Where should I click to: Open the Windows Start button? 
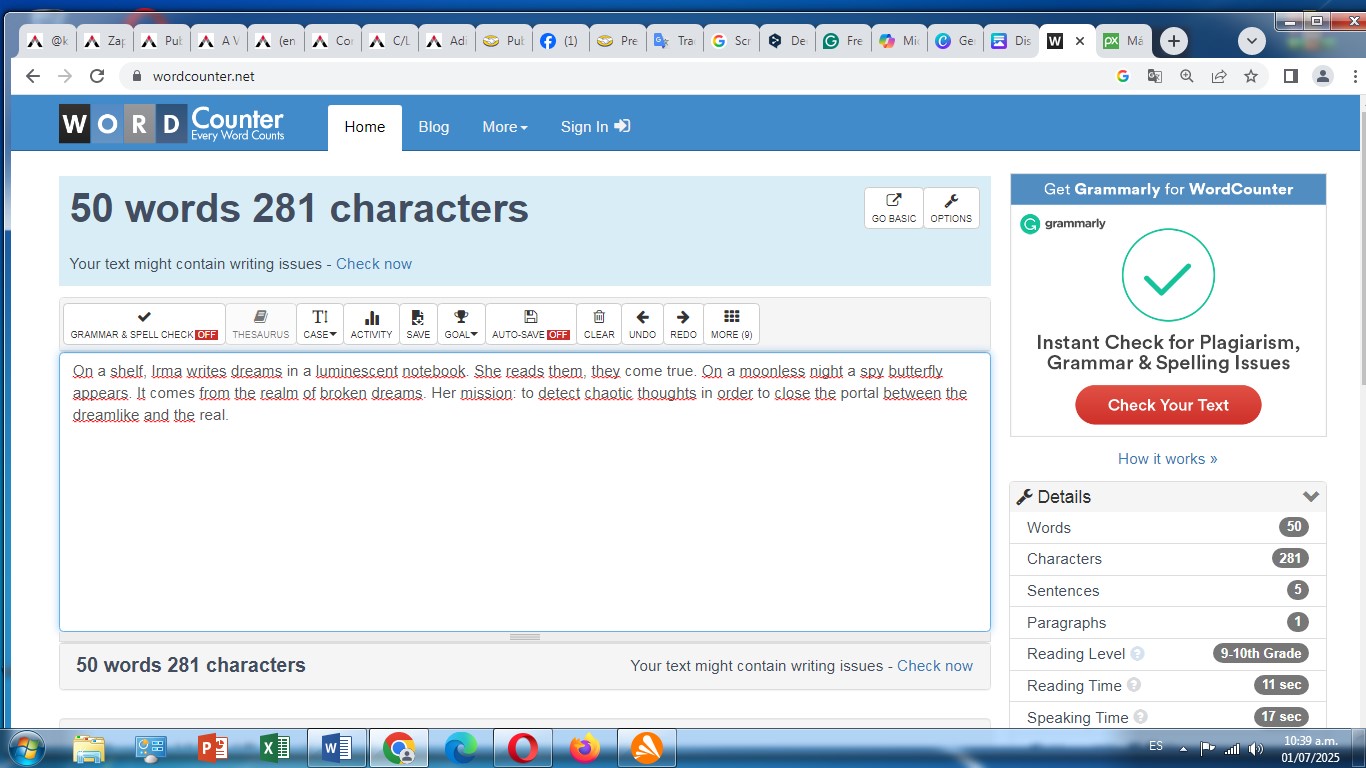(x=25, y=748)
